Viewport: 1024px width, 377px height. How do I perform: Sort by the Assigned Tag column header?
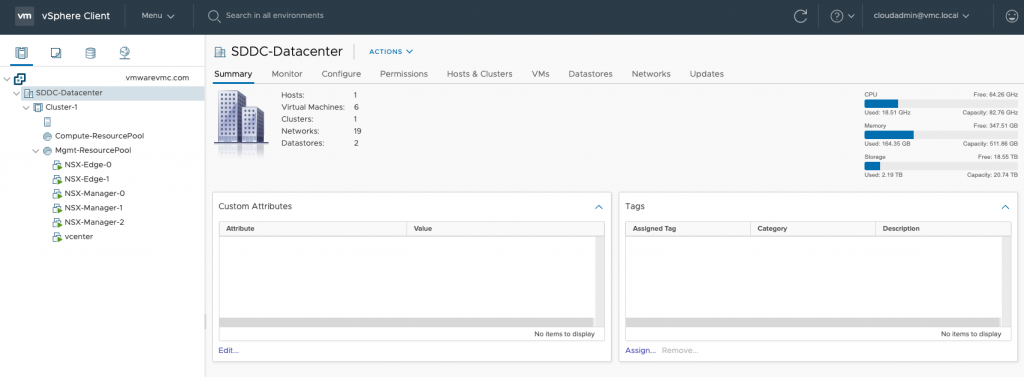point(688,229)
